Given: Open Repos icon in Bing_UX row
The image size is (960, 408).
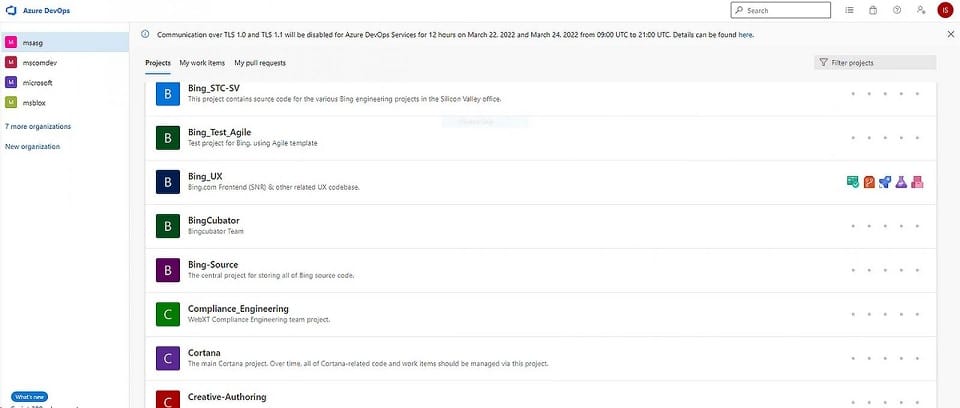Looking at the screenshot, I should pos(869,182).
